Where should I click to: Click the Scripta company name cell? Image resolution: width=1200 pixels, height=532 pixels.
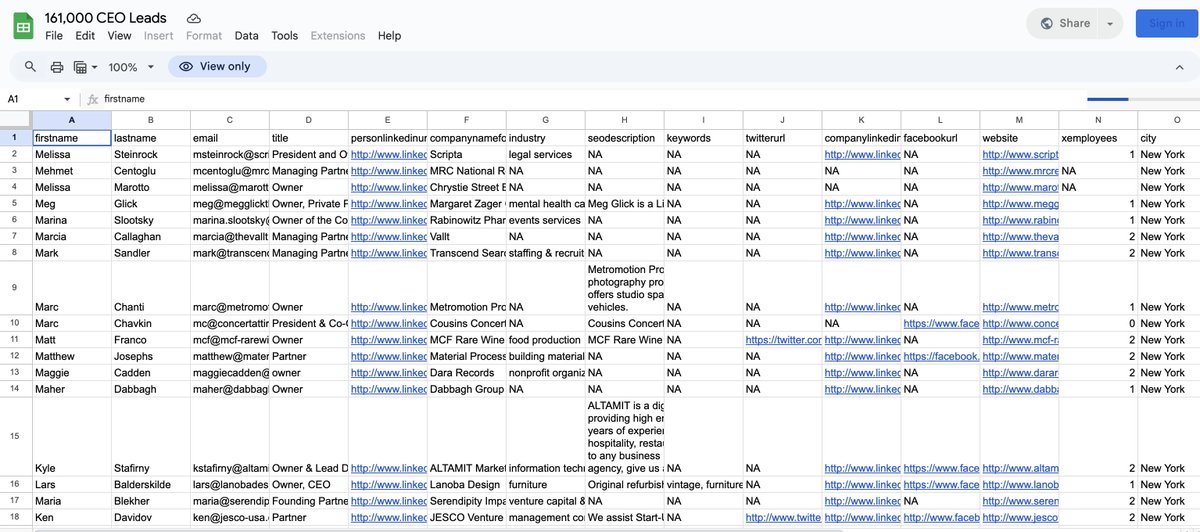click(467, 154)
